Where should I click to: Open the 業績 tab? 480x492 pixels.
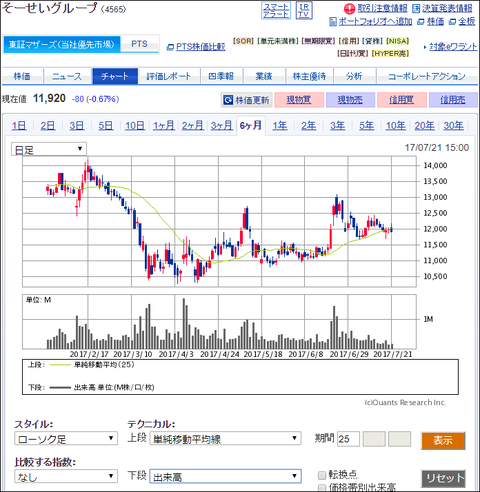tap(264, 76)
